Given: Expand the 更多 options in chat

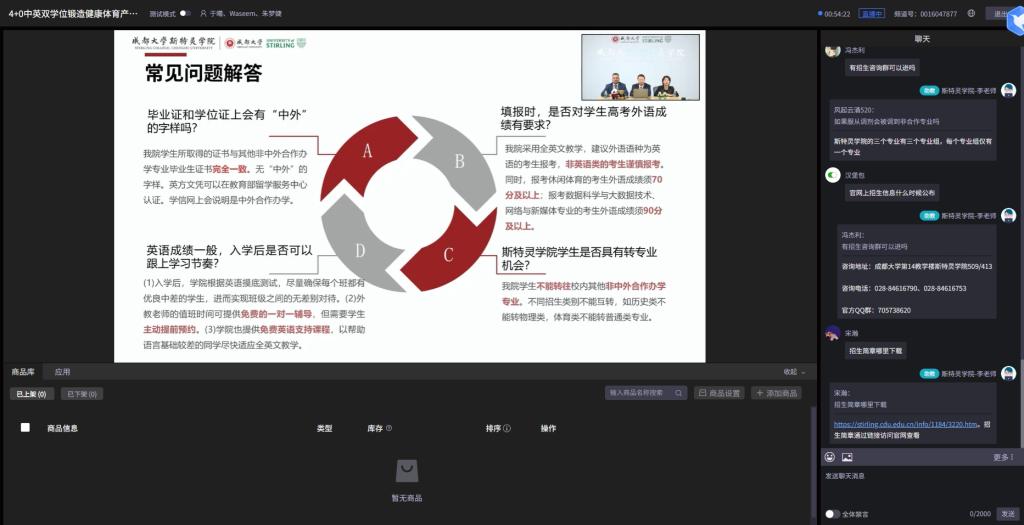Looking at the screenshot, I should [x=1002, y=457].
